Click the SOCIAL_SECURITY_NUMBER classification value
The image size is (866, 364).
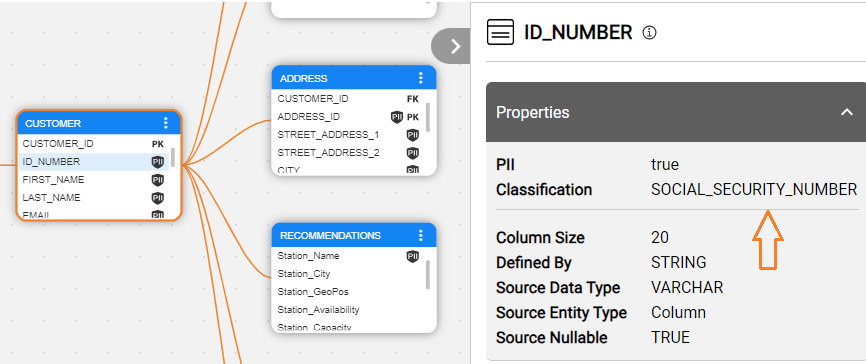(x=754, y=190)
